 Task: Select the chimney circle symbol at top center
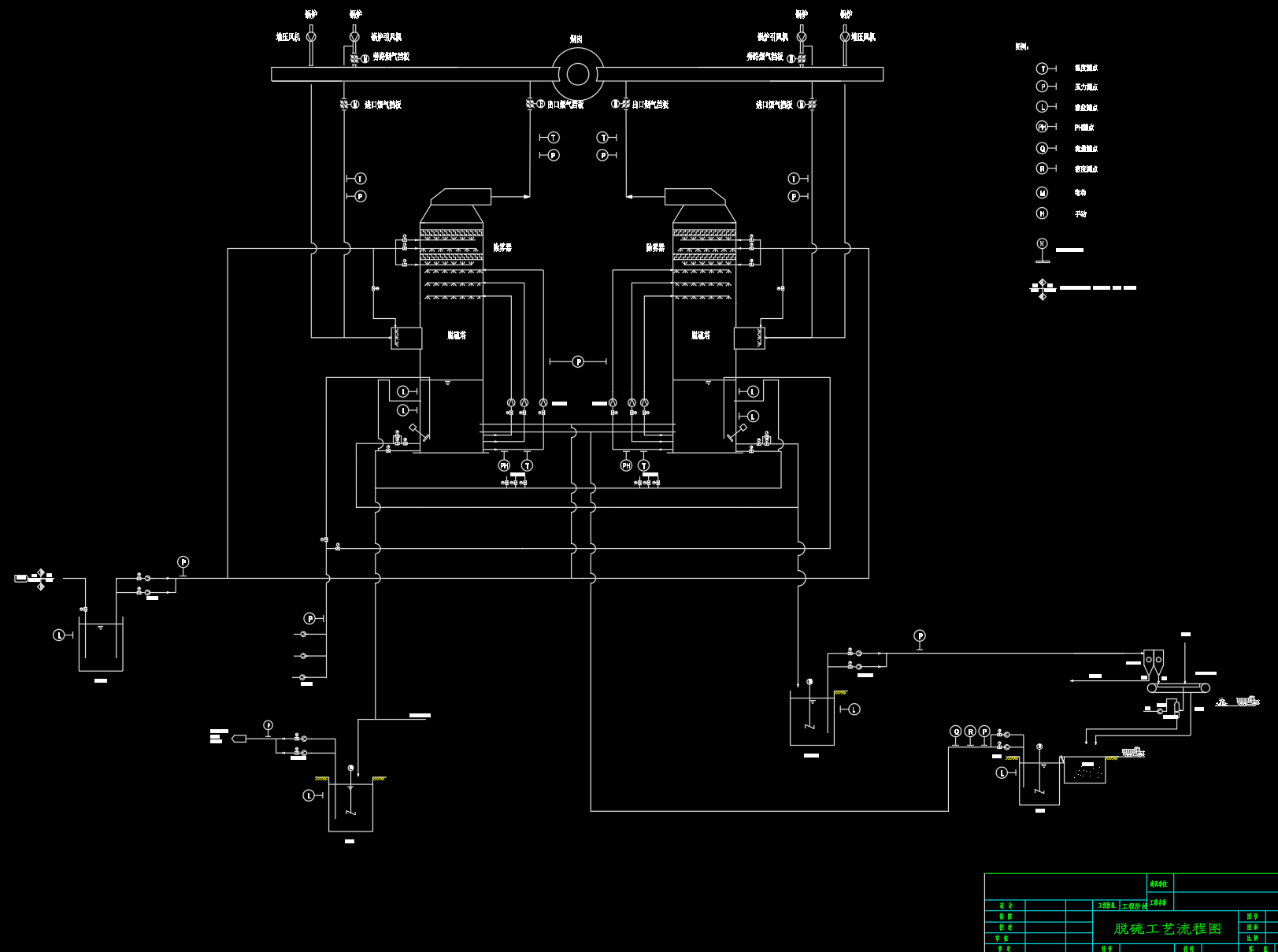(578, 74)
